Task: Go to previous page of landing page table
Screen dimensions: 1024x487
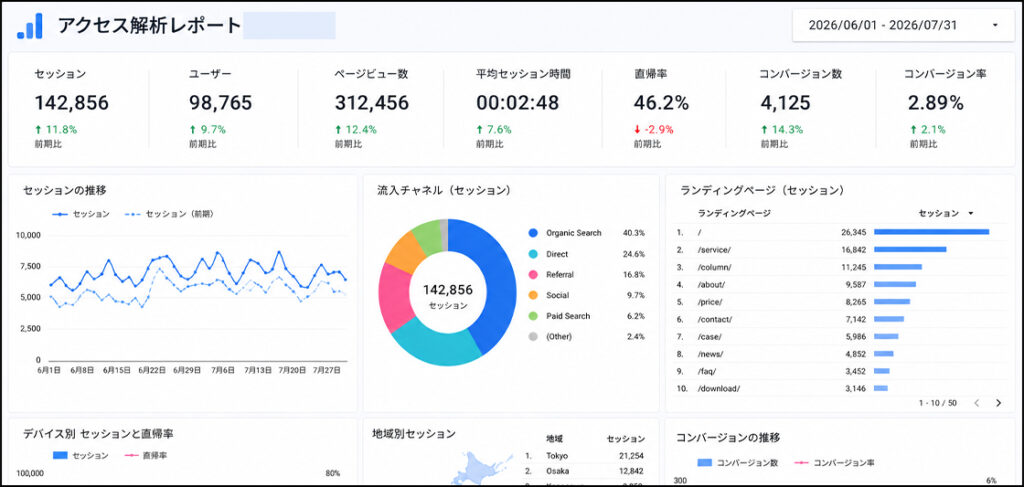Action: click(x=976, y=403)
